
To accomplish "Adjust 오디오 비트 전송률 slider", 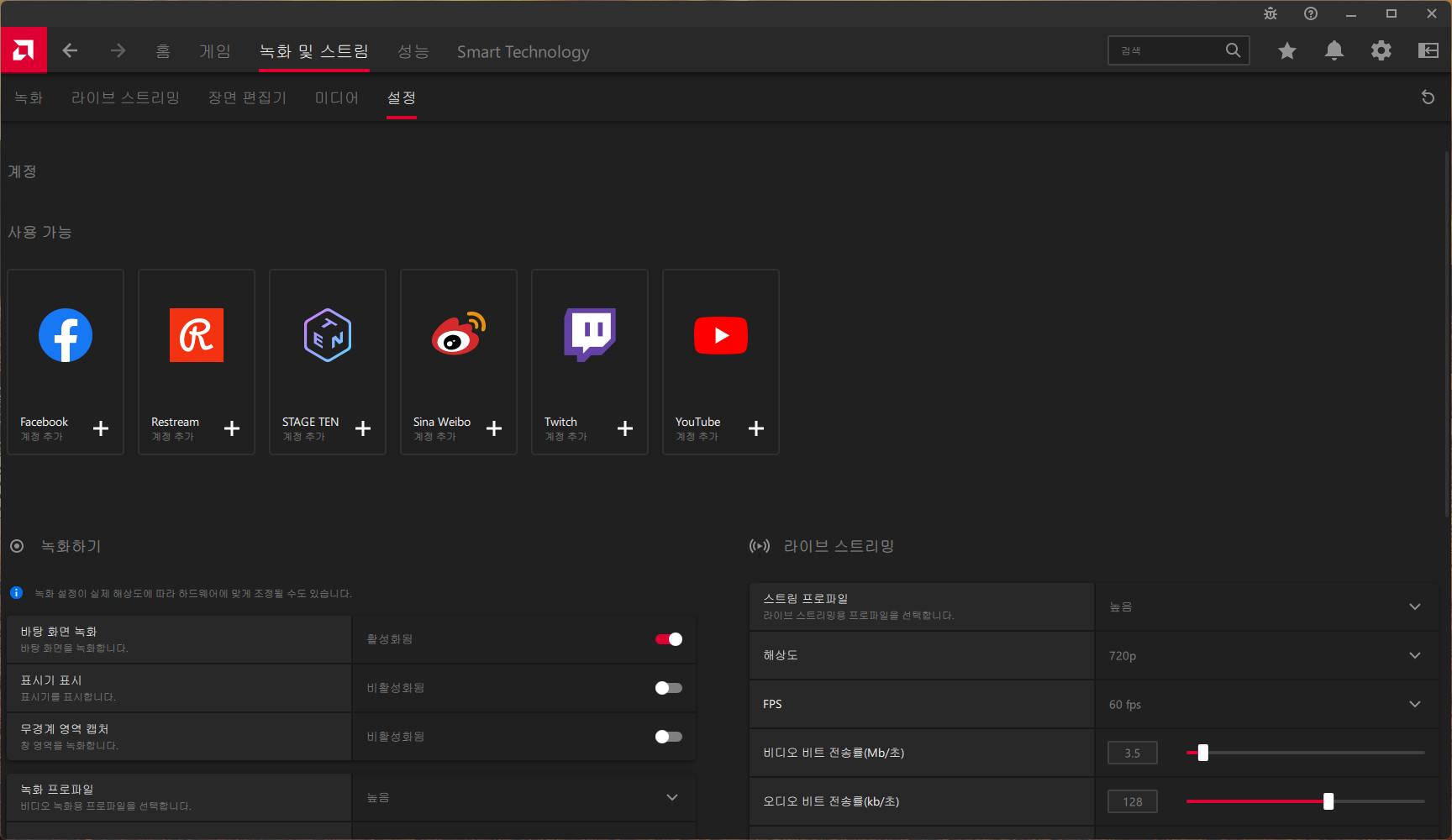I will click(x=1328, y=801).
